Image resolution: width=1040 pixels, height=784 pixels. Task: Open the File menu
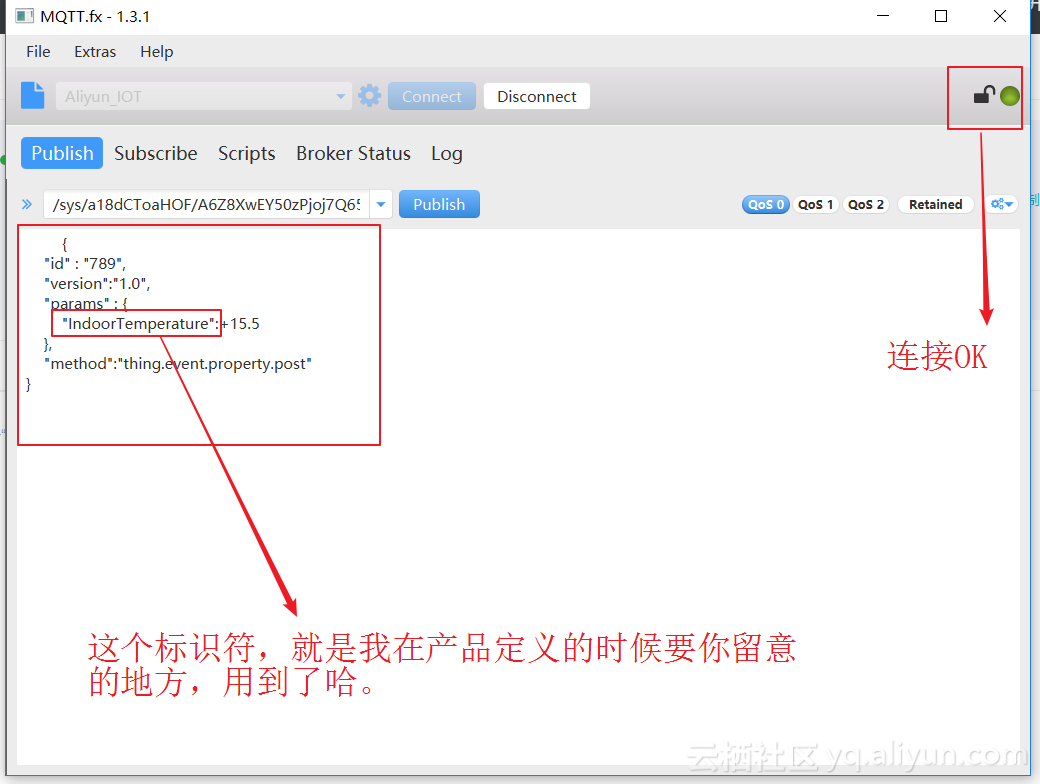[38, 52]
